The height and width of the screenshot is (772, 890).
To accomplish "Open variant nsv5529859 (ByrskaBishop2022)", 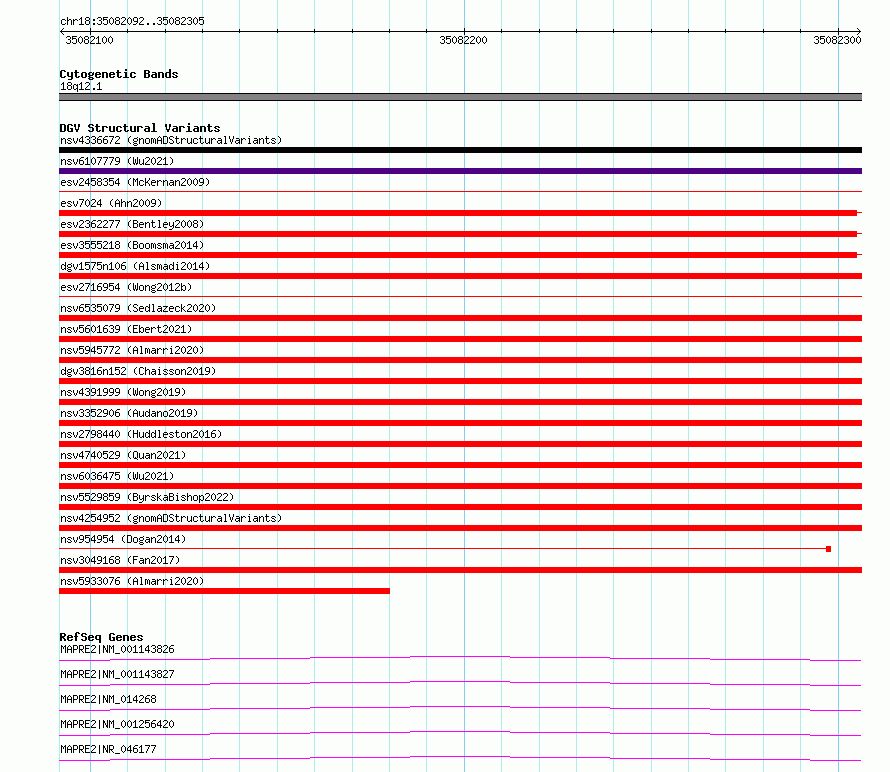I will pos(147,497).
